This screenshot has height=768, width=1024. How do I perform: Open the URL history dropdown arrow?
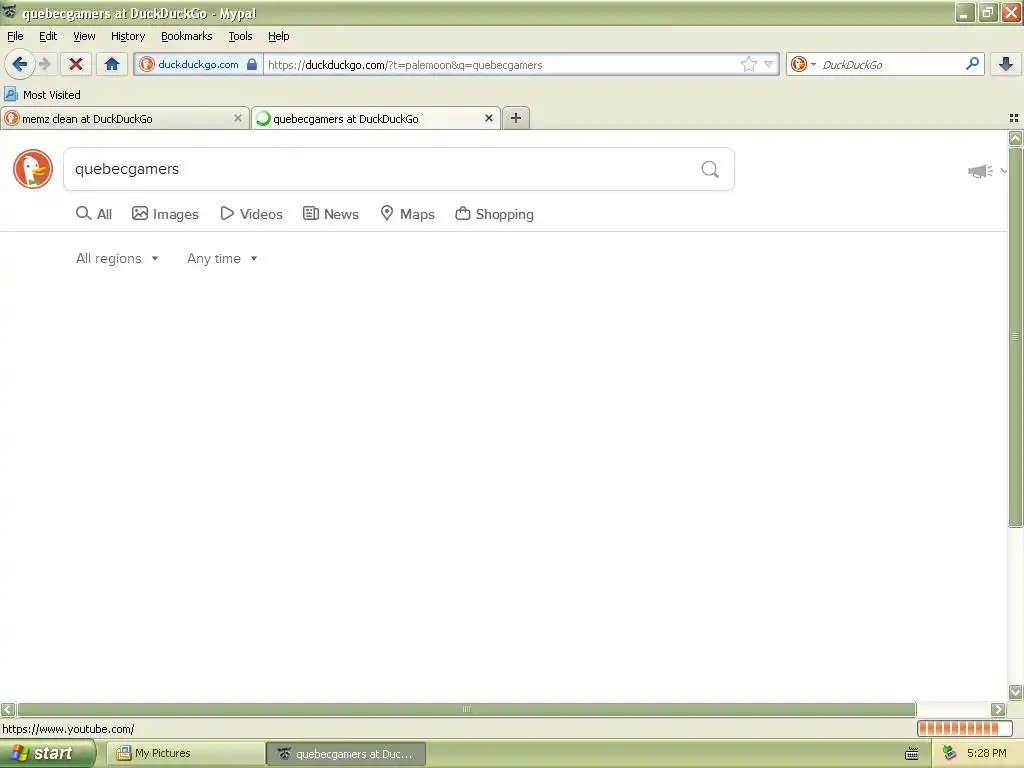tap(769, 64)
